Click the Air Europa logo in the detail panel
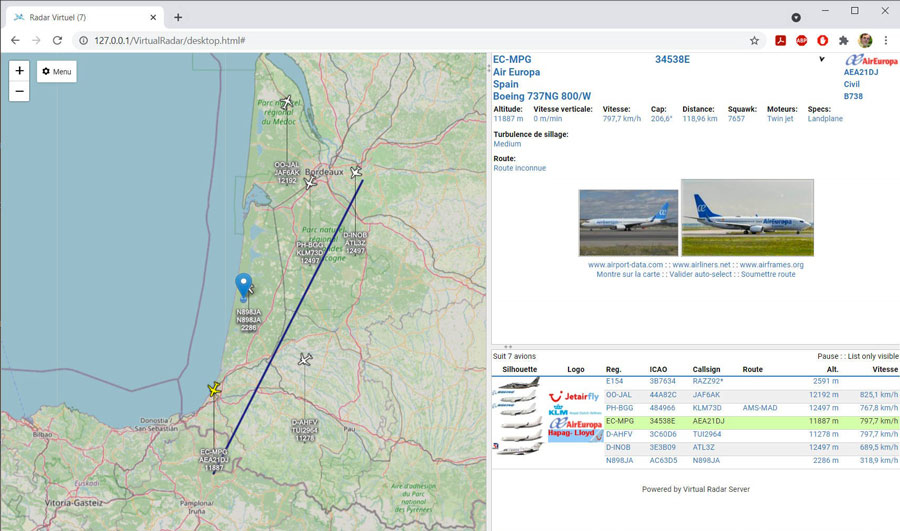The height and width of the screenshot is (531, 900). (x=871, y=60)
